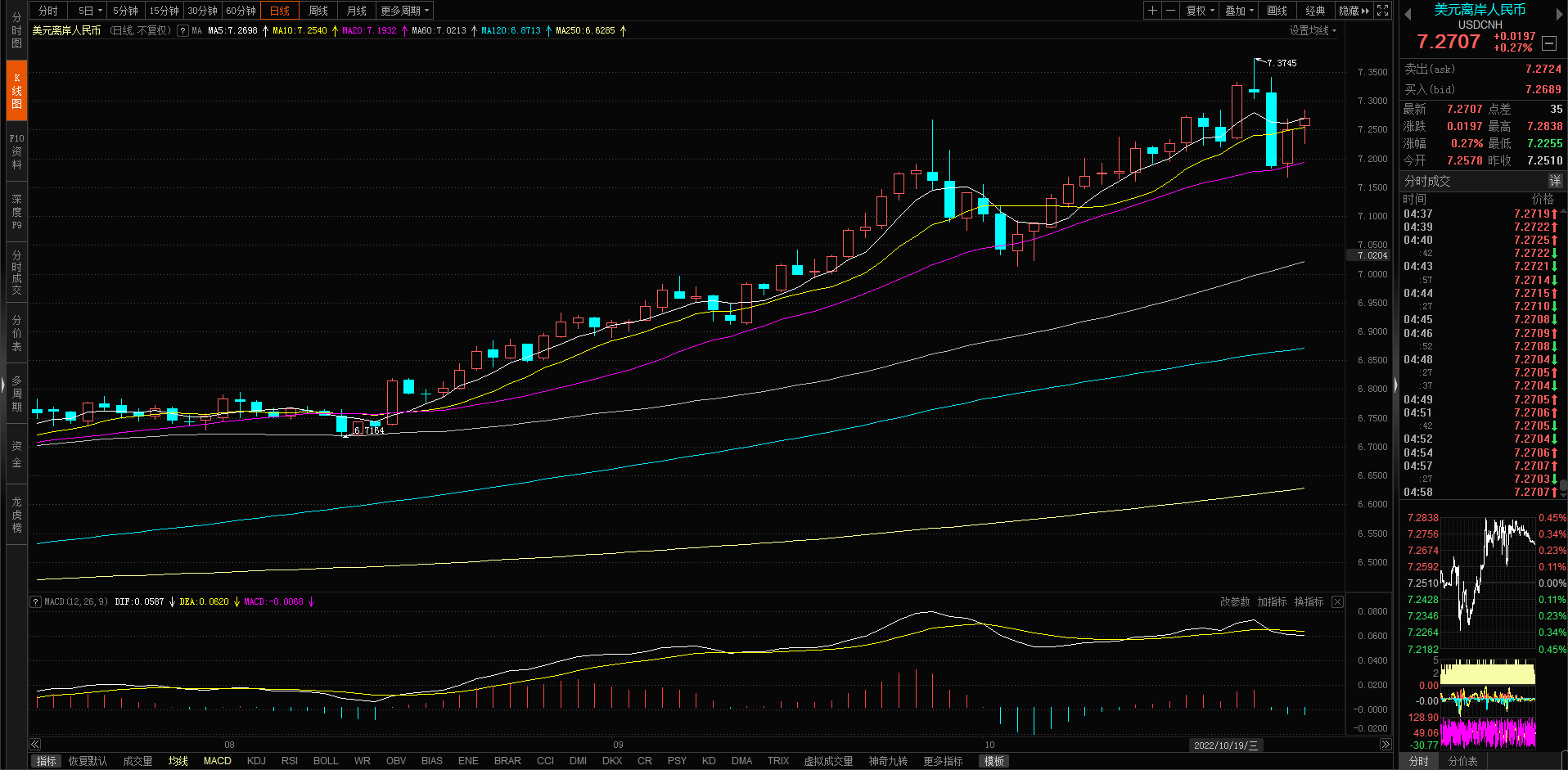Zoom in the chart with plus icon

click(x=1152, y=11)
